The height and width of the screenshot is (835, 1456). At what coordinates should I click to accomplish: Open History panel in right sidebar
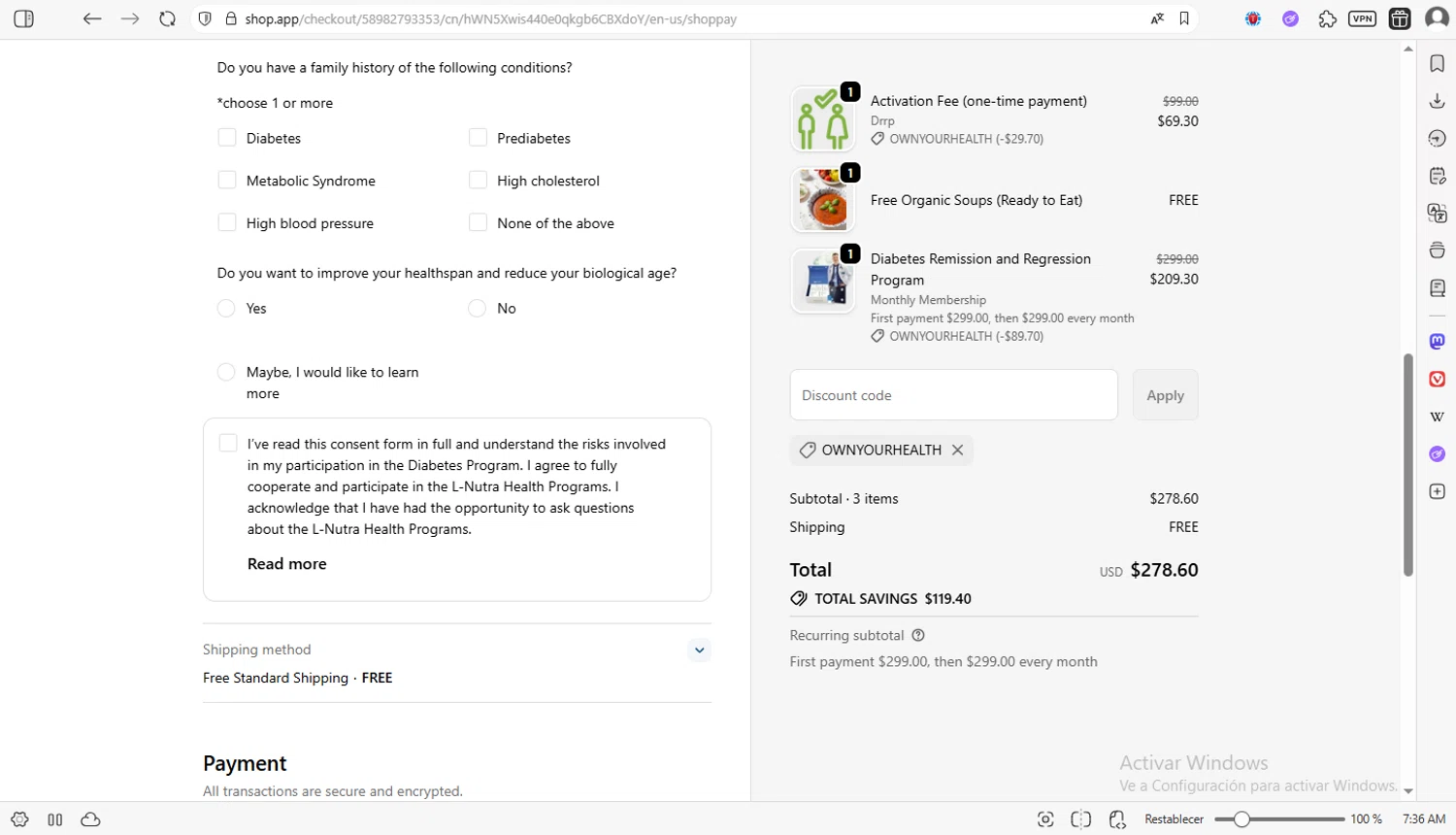[1438, 139]
